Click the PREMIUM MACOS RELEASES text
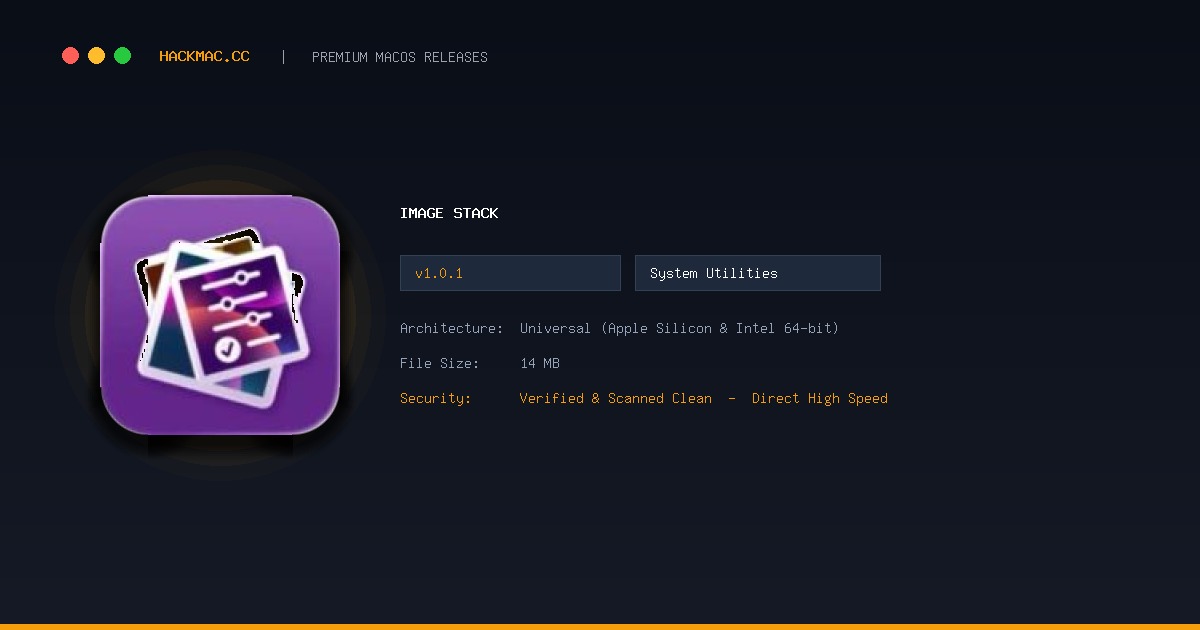Viewport: 1200px width, 630px height. click(x=400, y=57)
